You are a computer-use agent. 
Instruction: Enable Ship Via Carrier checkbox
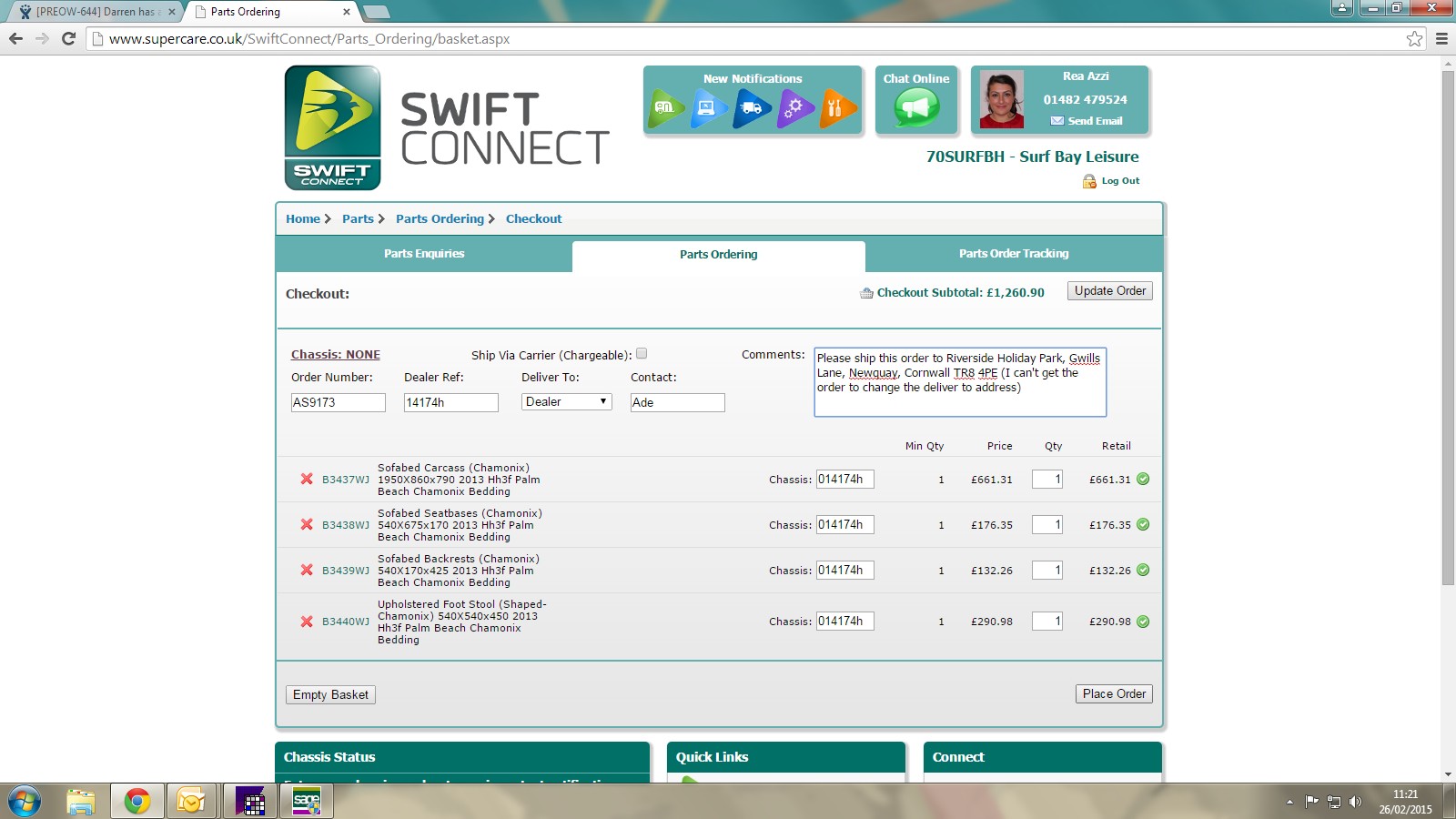pos(642,354)
